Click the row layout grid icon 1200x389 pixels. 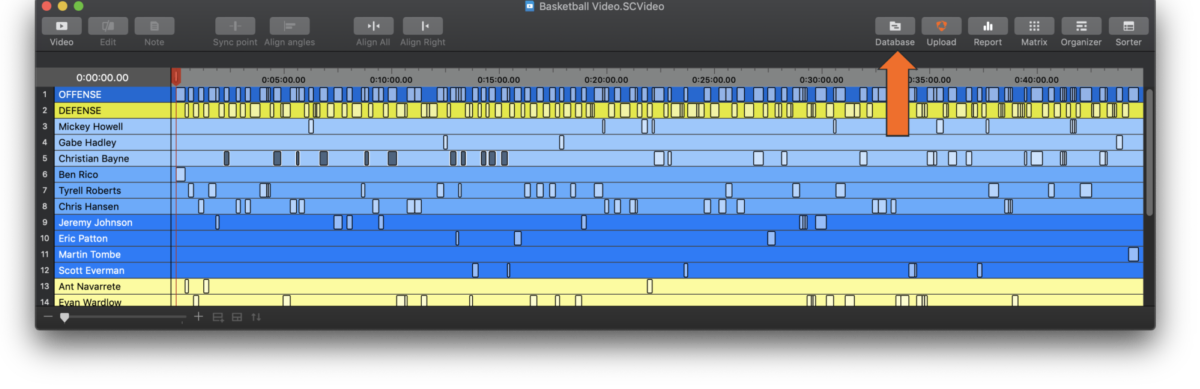237,317
